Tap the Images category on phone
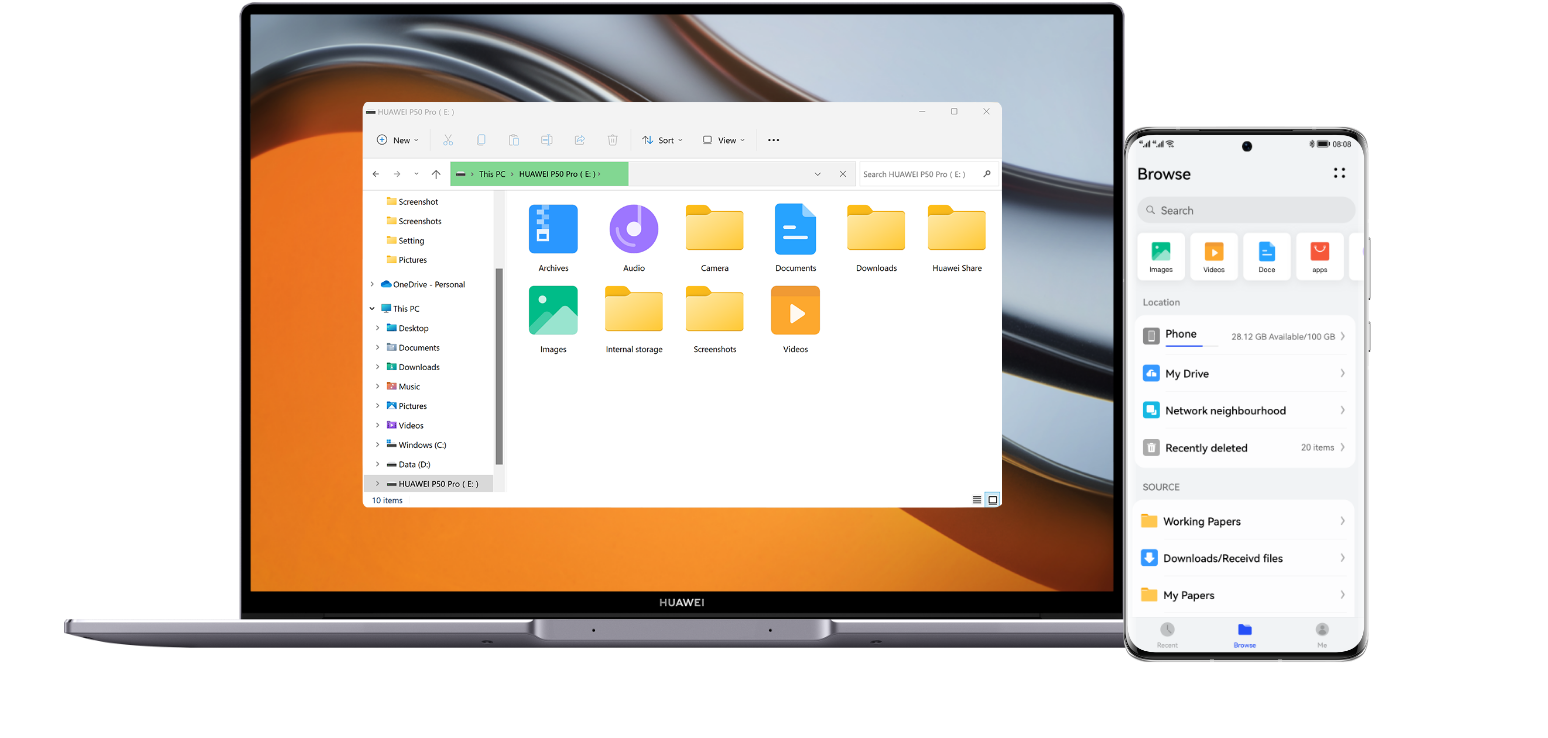The width and height of the screenshot is (1548, 738). (1161, 256)
